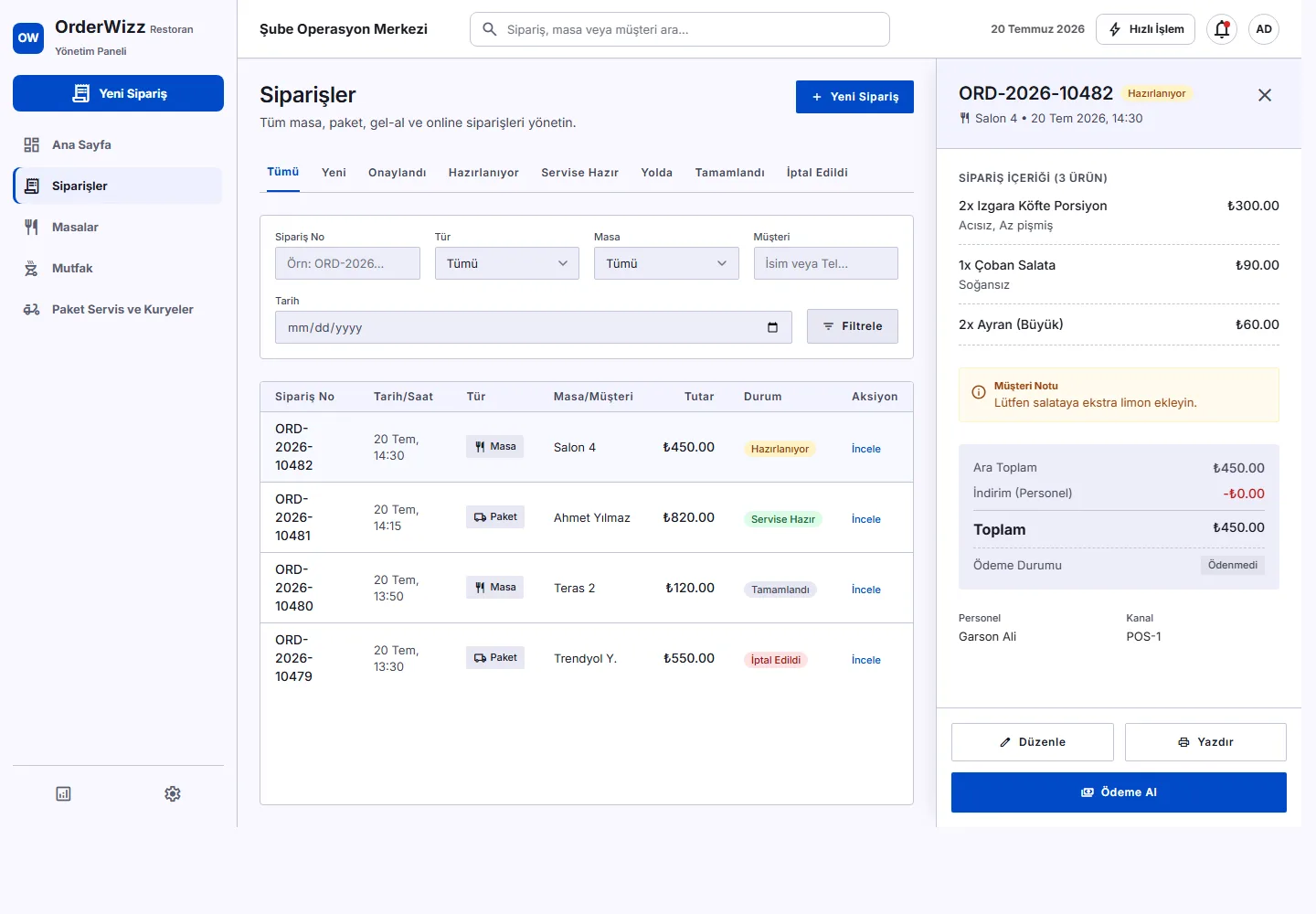Open Hızlı İşlem quick actions

tap(1145, 29)
